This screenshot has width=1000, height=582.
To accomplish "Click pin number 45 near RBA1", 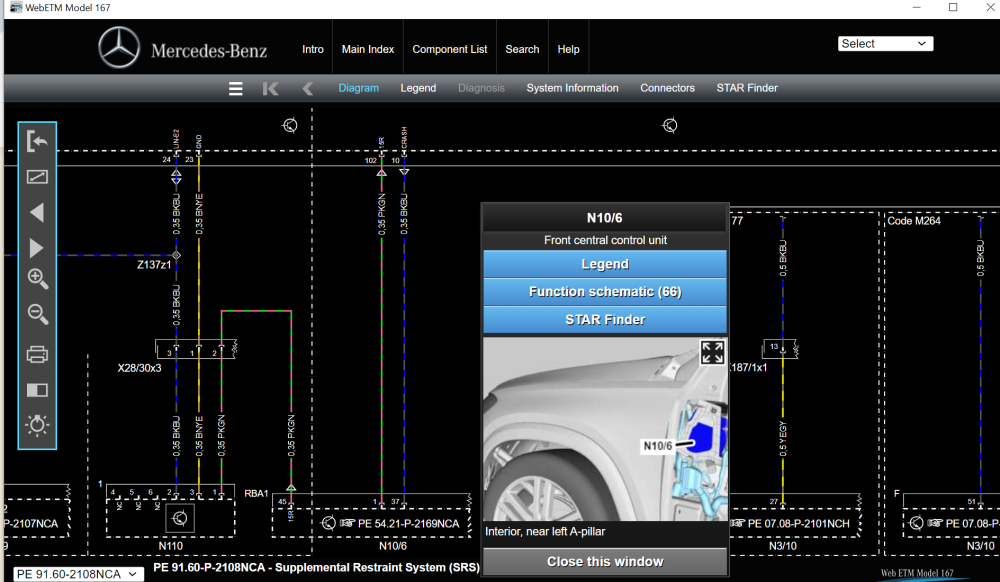I will [x=283, y=502].
